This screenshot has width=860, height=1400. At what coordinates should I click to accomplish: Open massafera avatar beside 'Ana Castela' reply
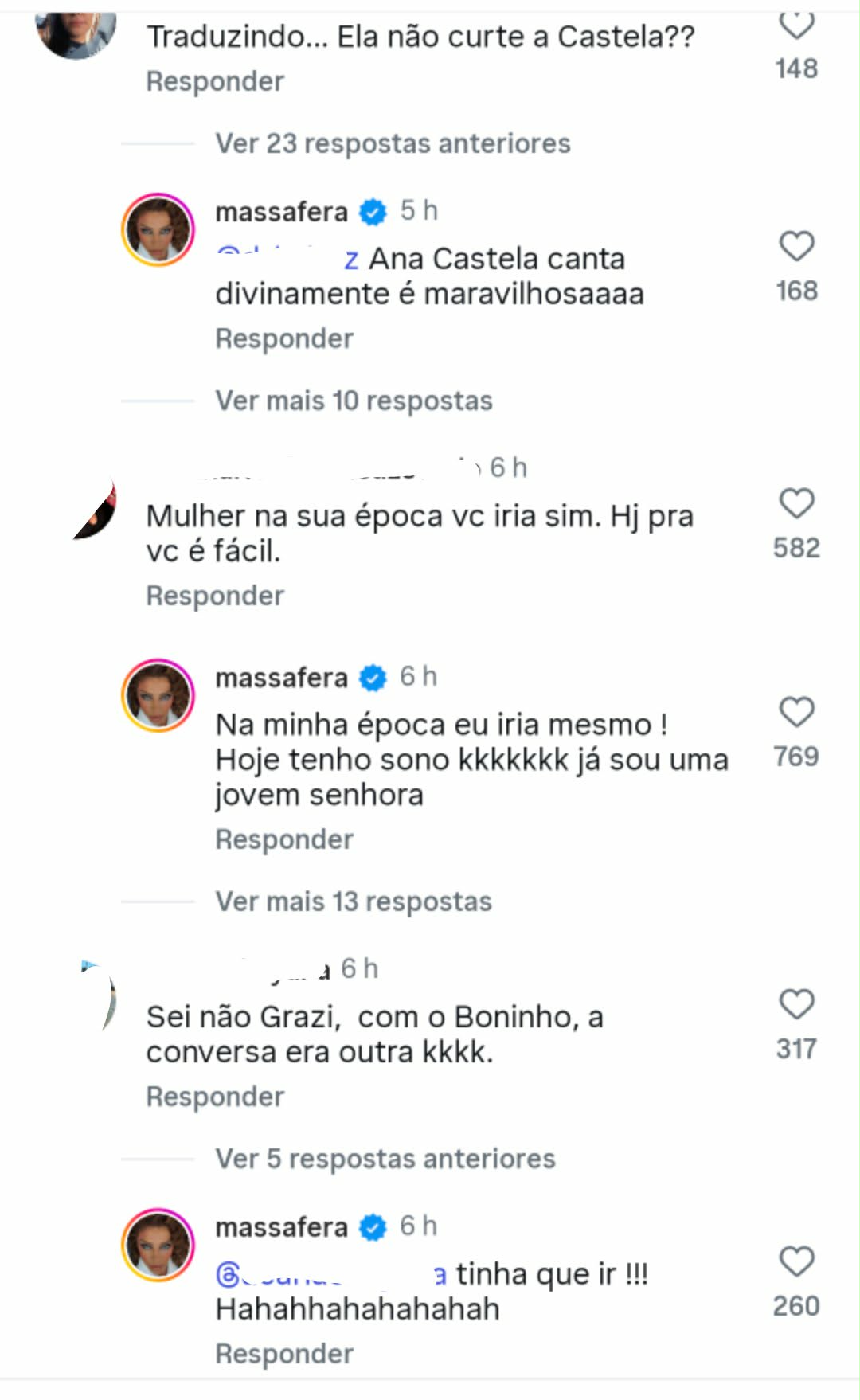158,229
